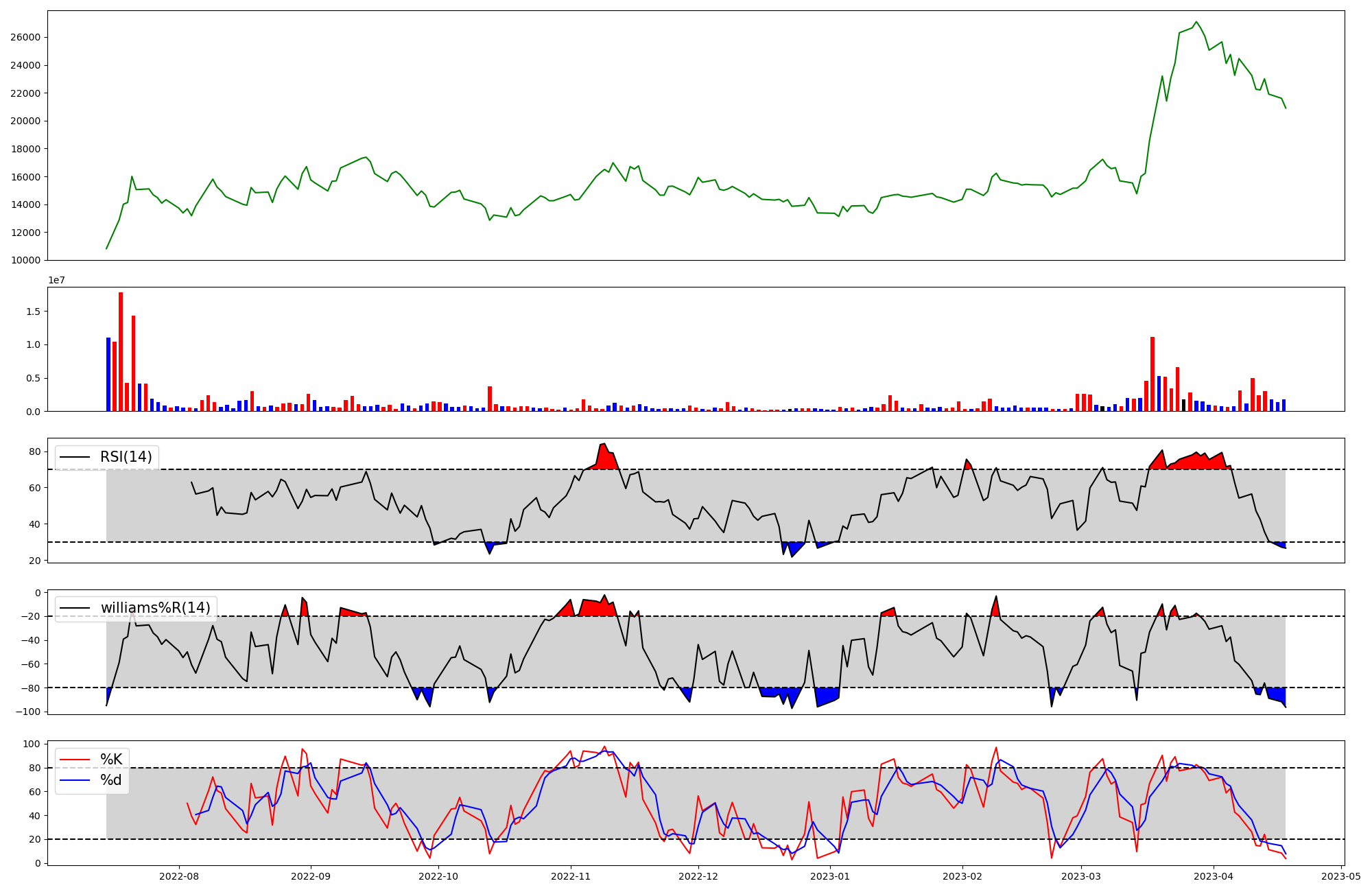Click the 10000 price axis label
1372x892 pixels.
pyautogui.click(x=25, y=261)
